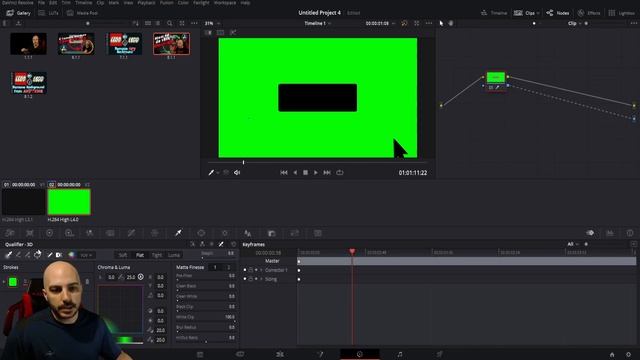Open the Timeline 1 name dropdown
Image resolution: width=640 pixels, height=360 pixels.
click(x=318, y=23)
